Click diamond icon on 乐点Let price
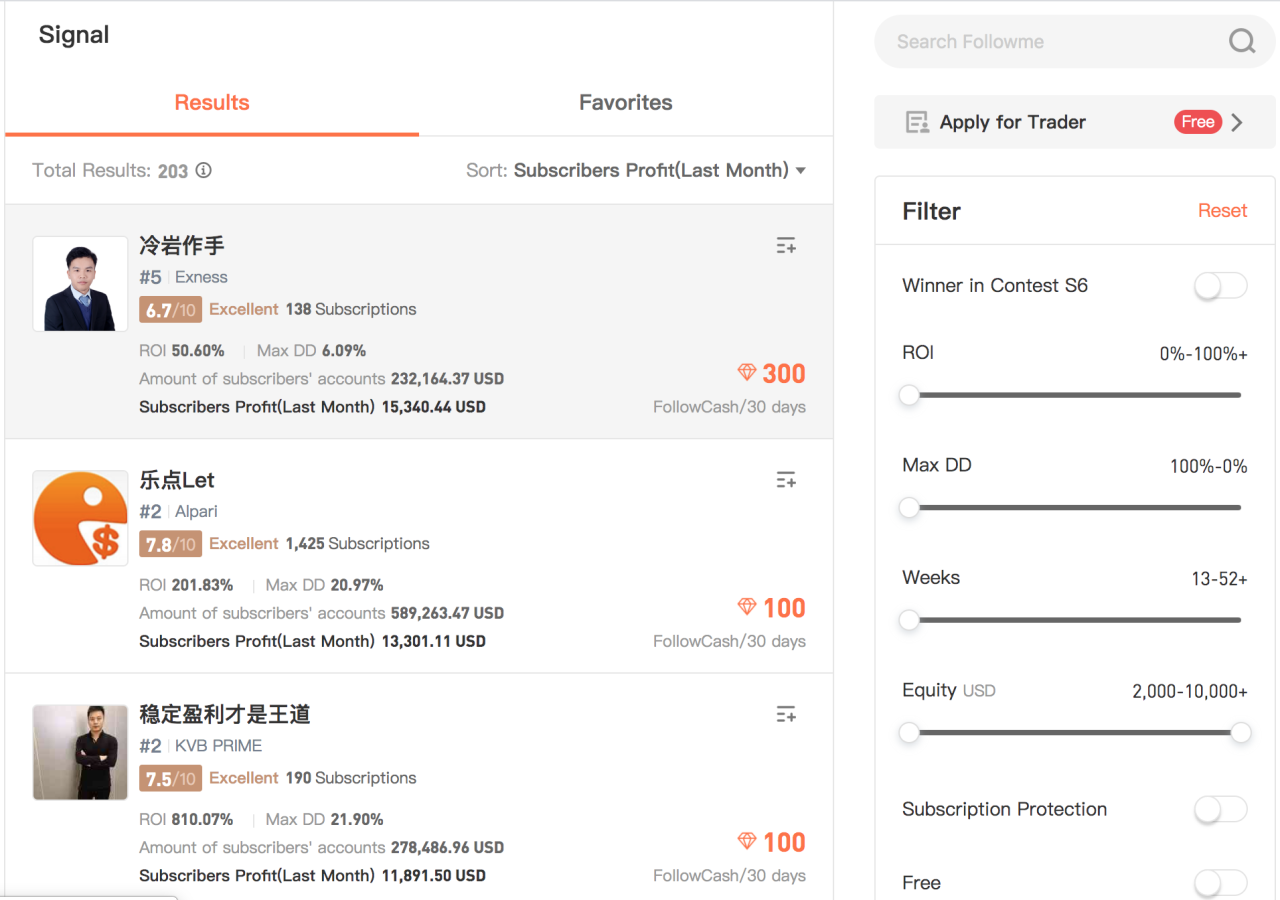The width and height of the screenshot is (1280, 900). coord(747,607)
